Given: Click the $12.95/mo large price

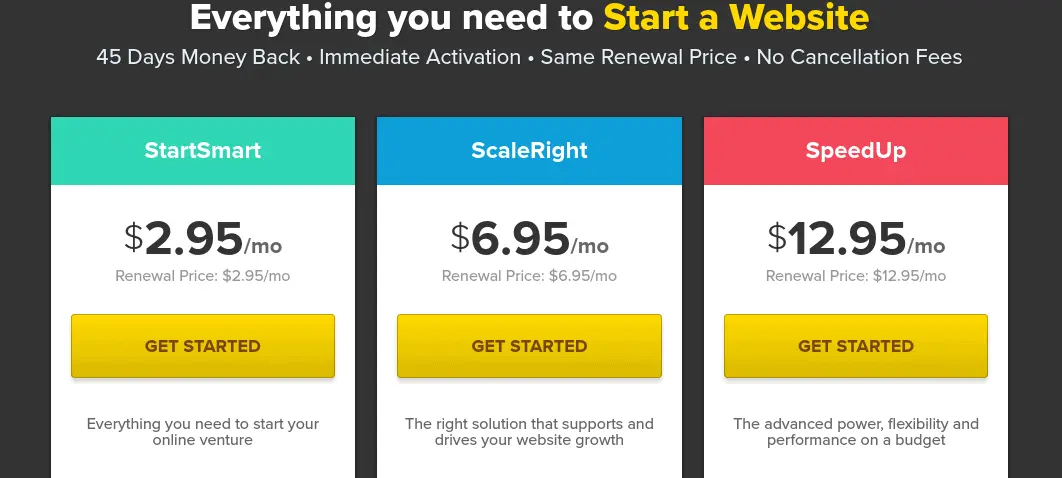Looking at the screenshot, I should [x=855, y=239].
